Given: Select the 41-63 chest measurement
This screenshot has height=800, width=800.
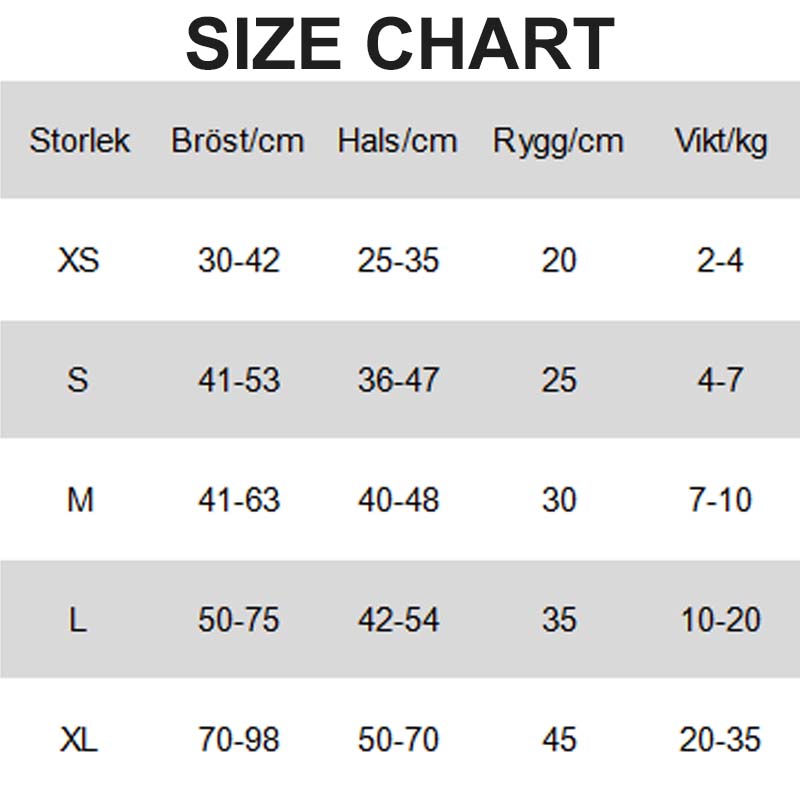Looking at the screenshot, I should [239, 500].
